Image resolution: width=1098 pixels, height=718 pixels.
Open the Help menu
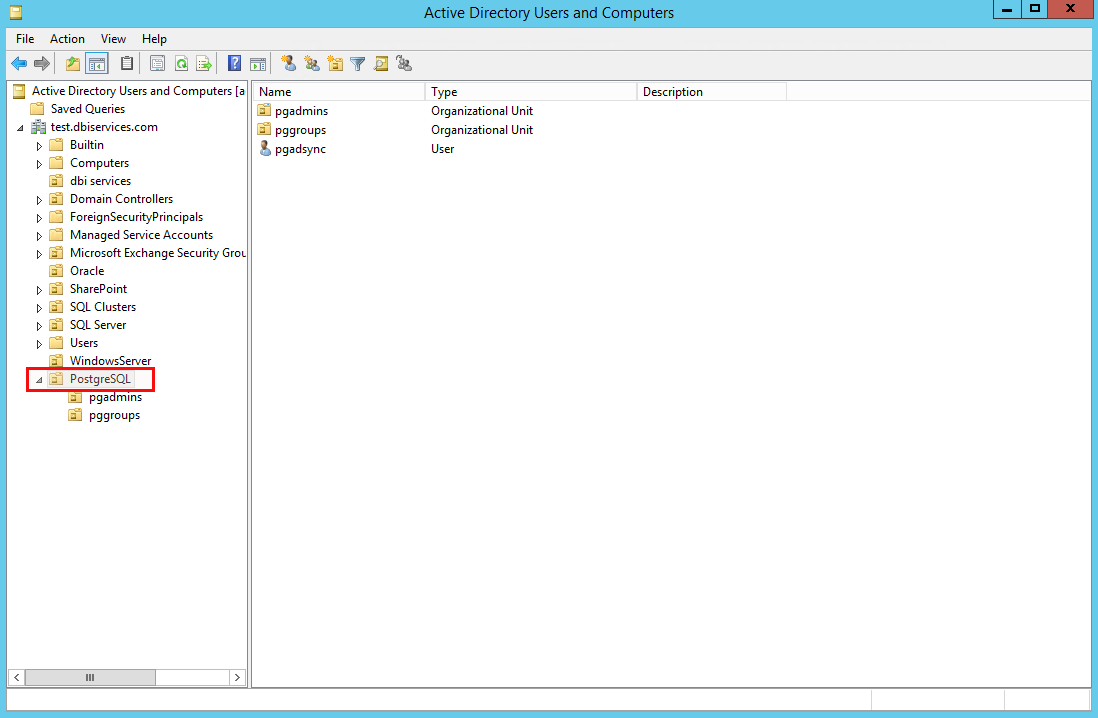click(154, 39)
